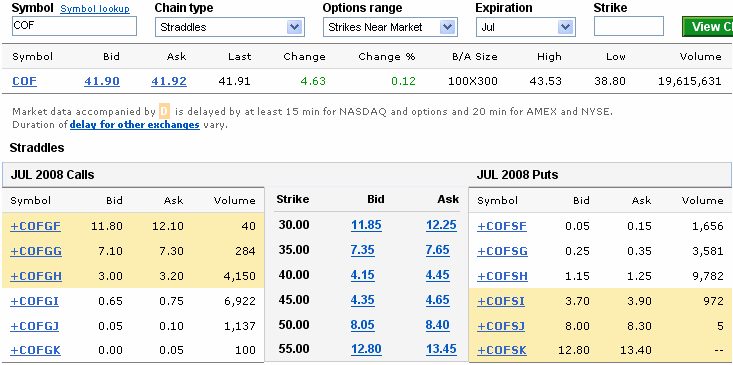Open put option +COFSF
The image size is (733, 365).
(502, 226)
